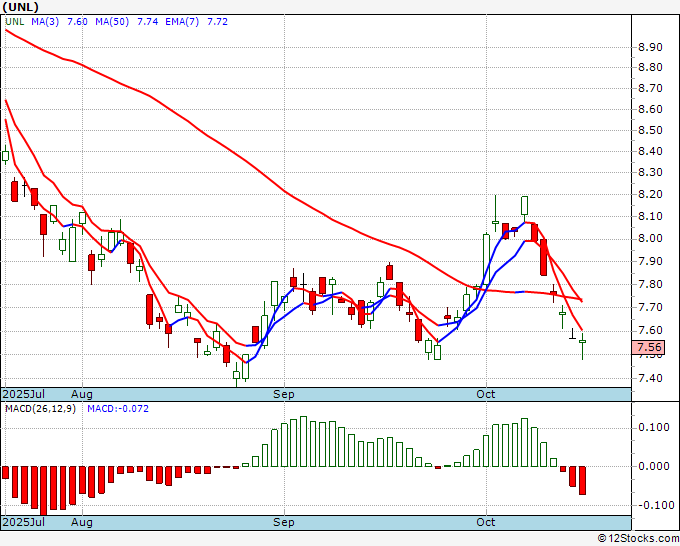
Task: Click the 8.50 price axis label
Action: 650,130
